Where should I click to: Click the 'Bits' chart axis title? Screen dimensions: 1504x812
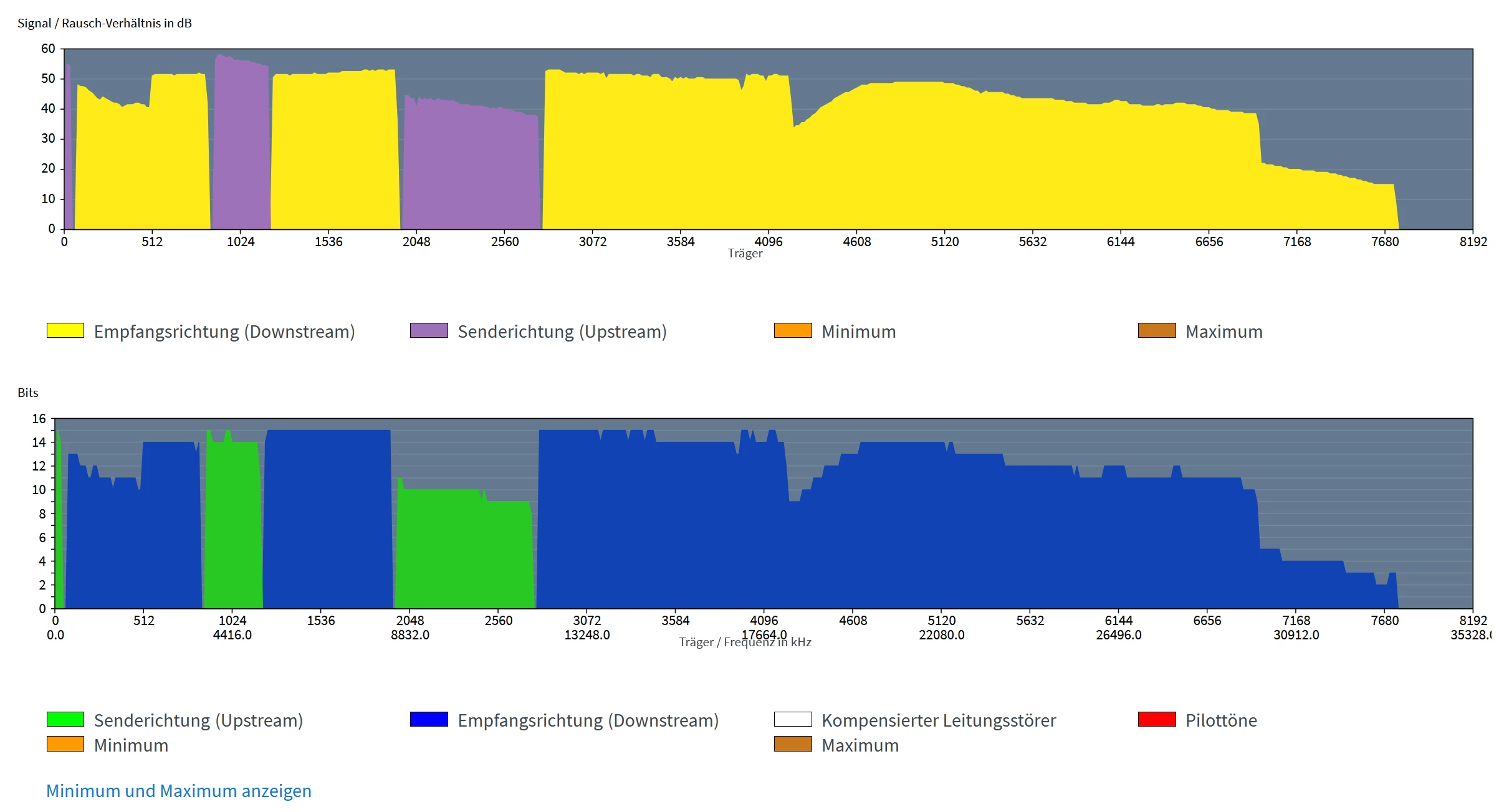[x=28, y=393]
